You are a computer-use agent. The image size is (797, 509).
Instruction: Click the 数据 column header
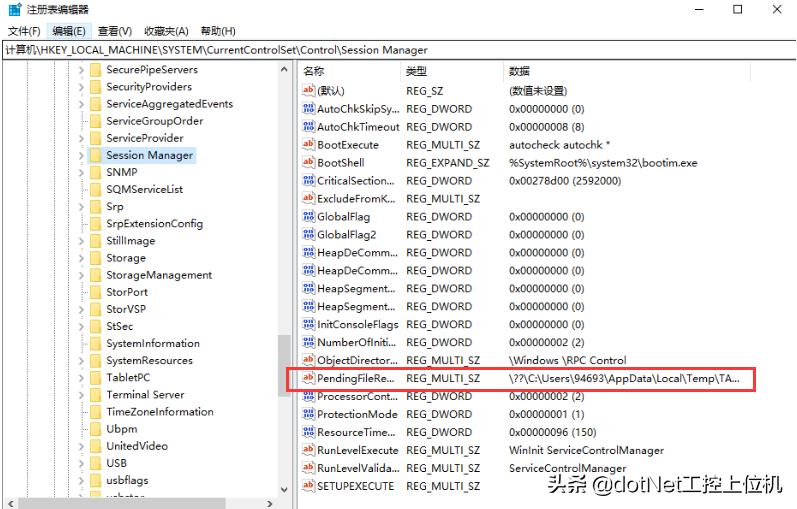click(x=627, y=71)
